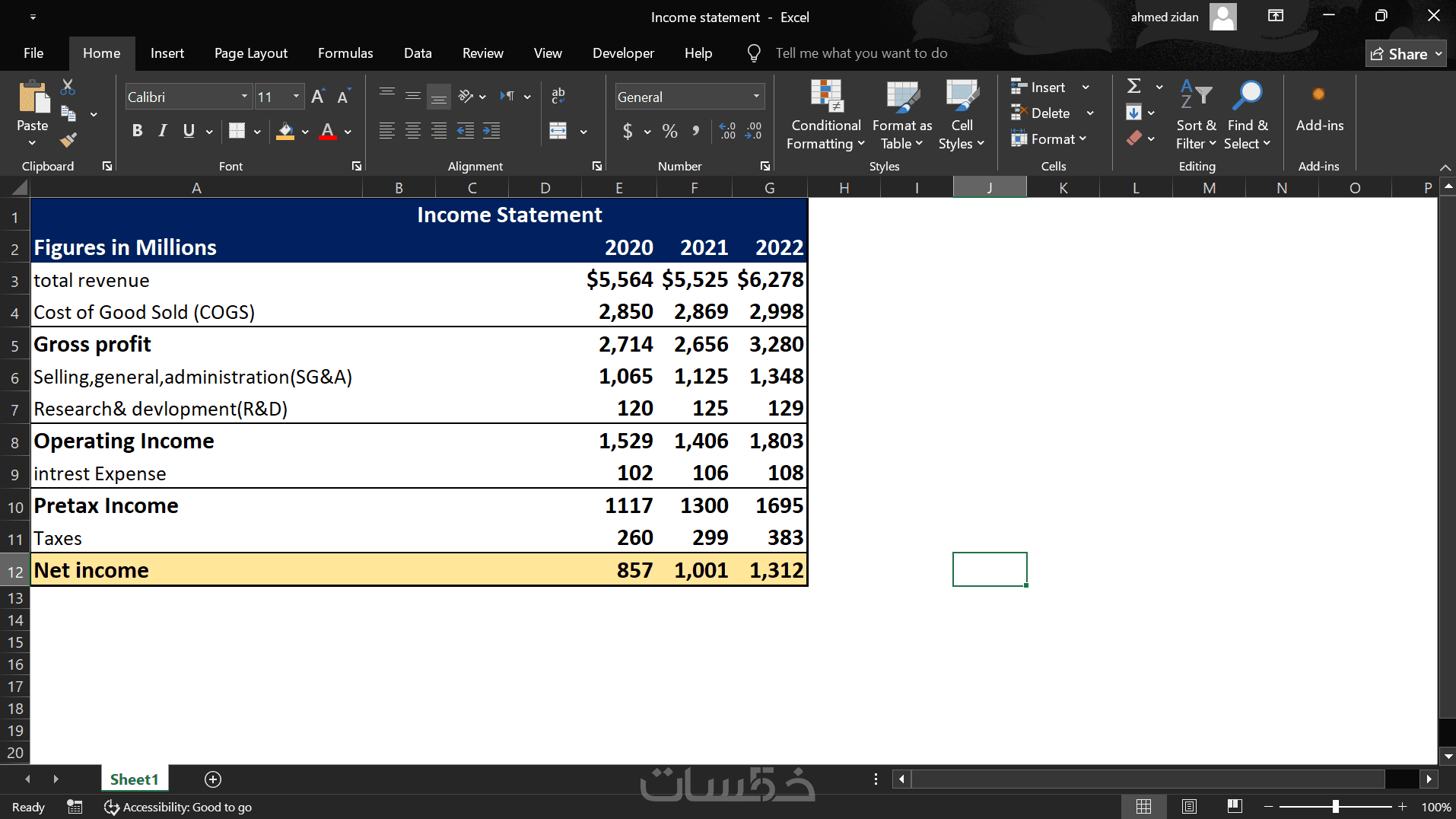
Task: Apply Percent Style number format
Action: (x=669, y=131)
